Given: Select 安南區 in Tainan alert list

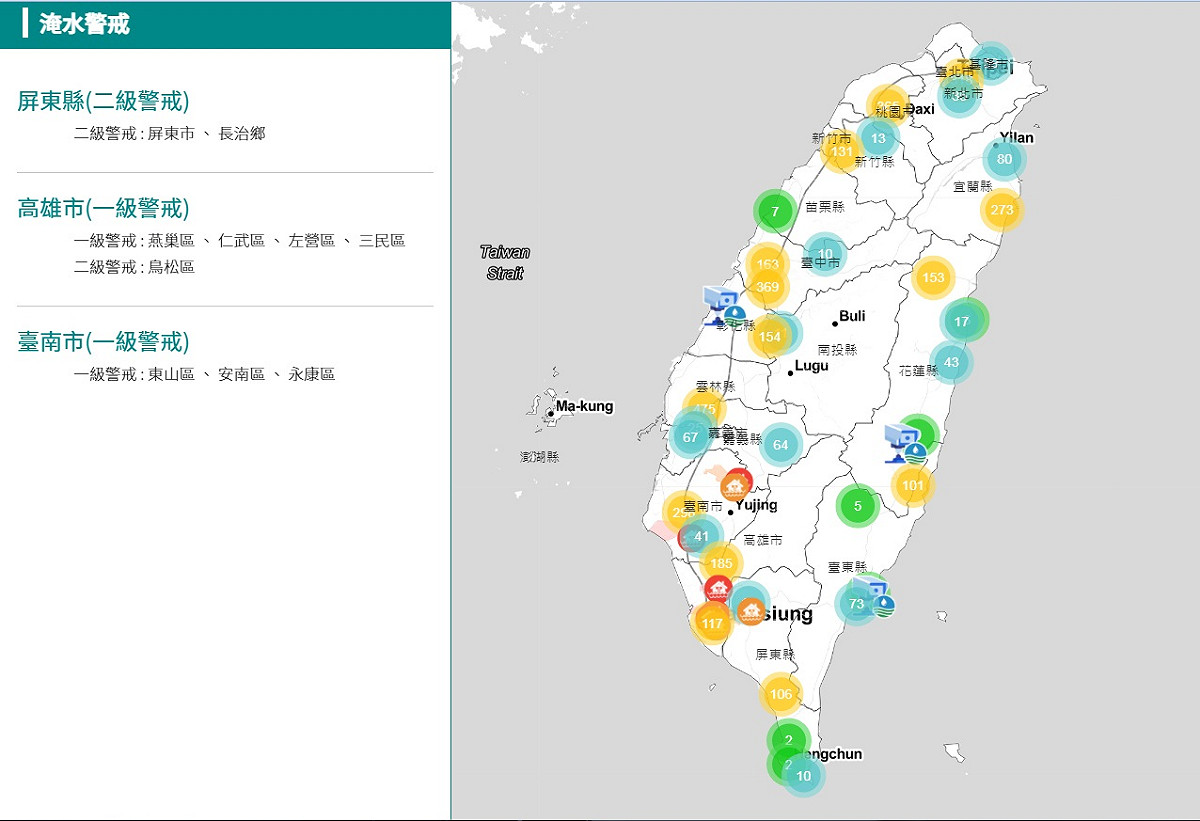Looking at the screenshot, I should click(x=242, y=374).
